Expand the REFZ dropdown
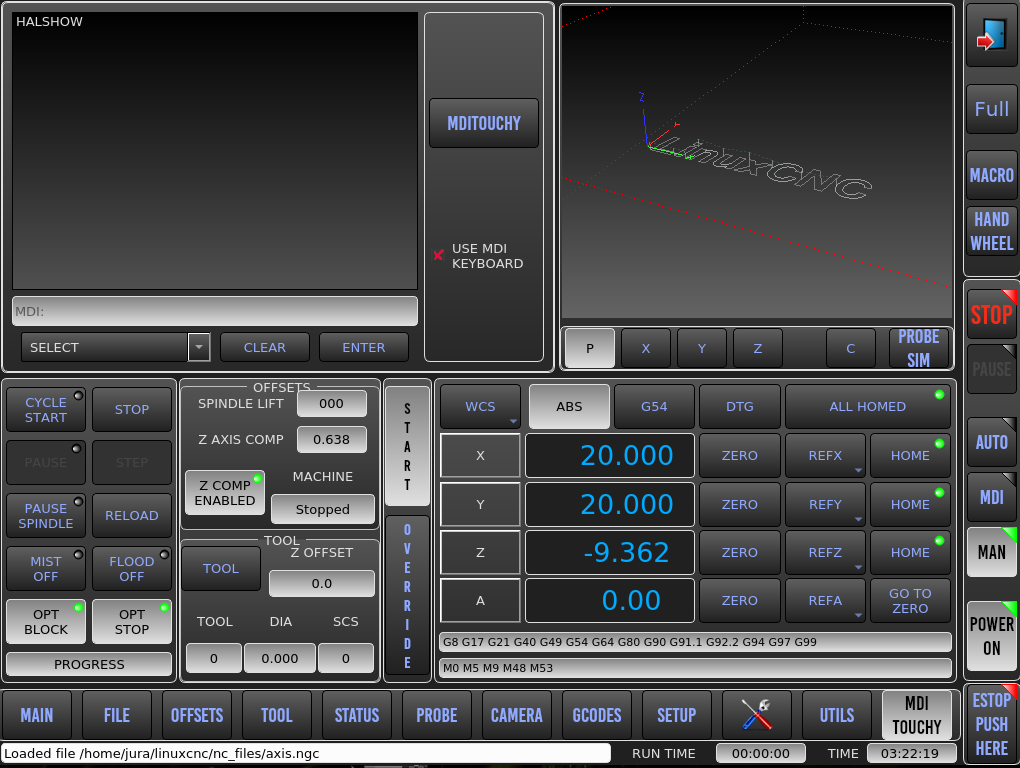 [x=825, y=552]
